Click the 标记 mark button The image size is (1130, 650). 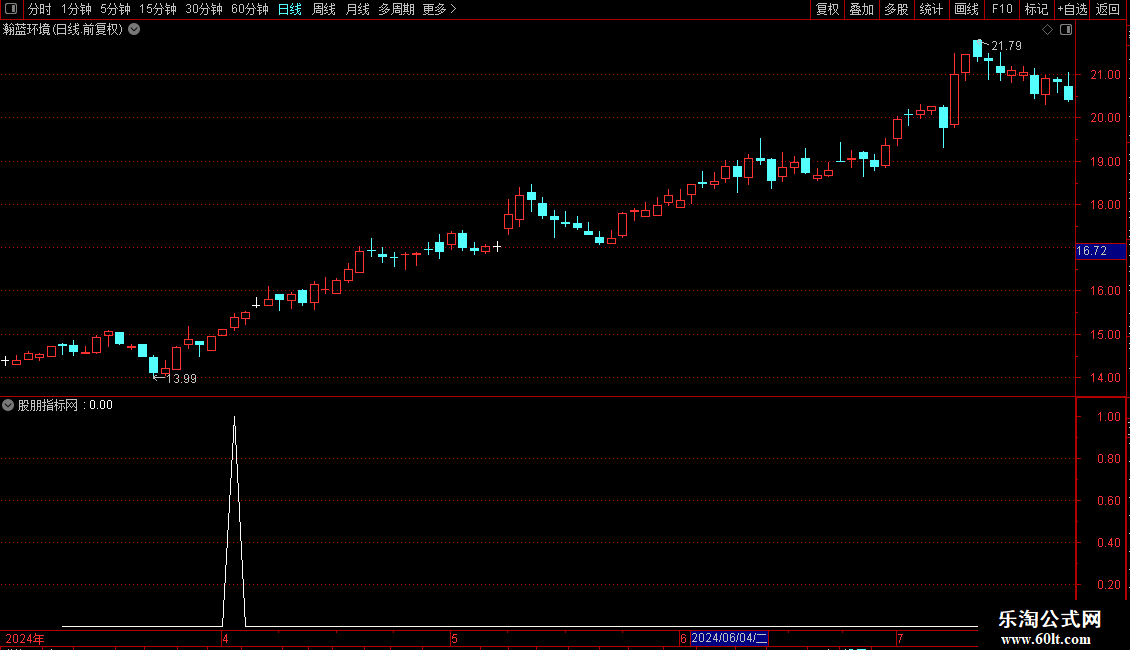[1036, 9]
